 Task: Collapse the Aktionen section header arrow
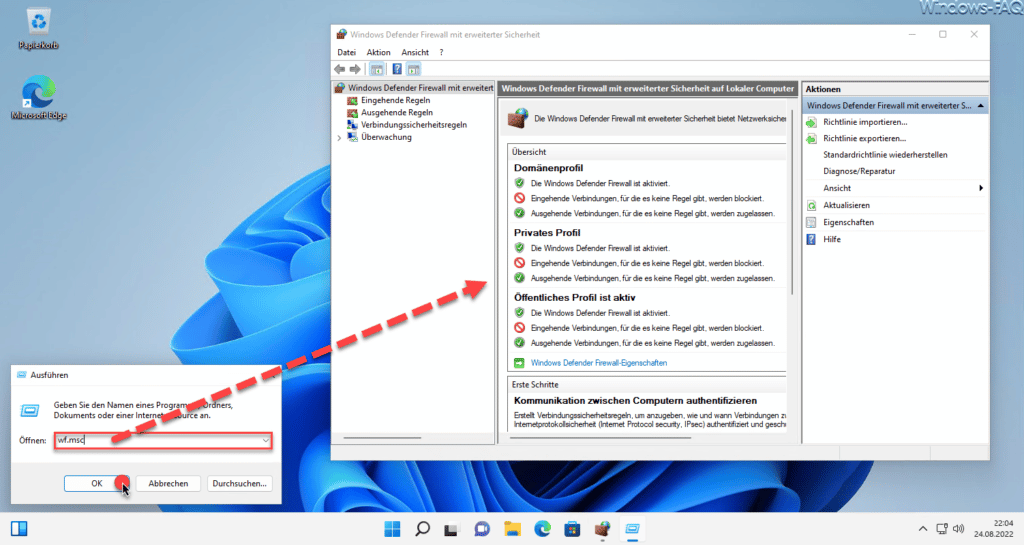point(980,106)
